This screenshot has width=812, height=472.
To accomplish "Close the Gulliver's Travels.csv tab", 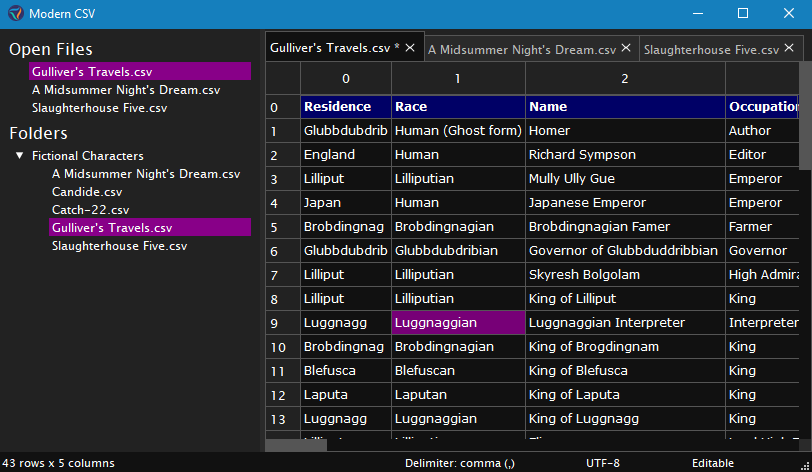I will click(x=410, y=48).
